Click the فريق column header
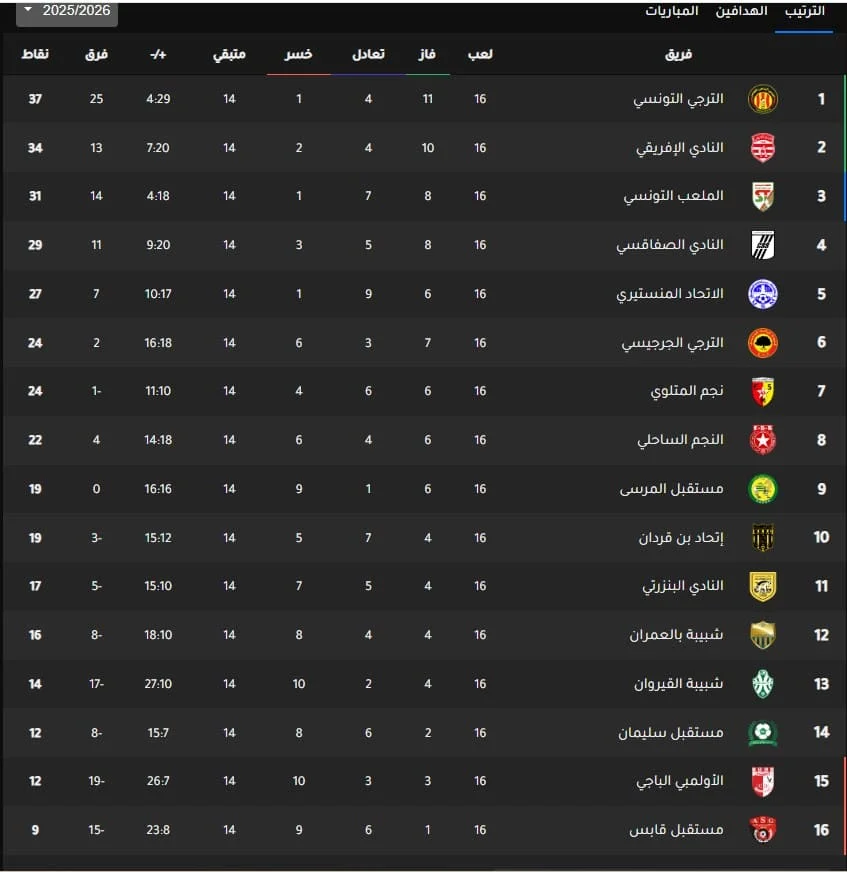Screen dimensions: 847x872 679,54
